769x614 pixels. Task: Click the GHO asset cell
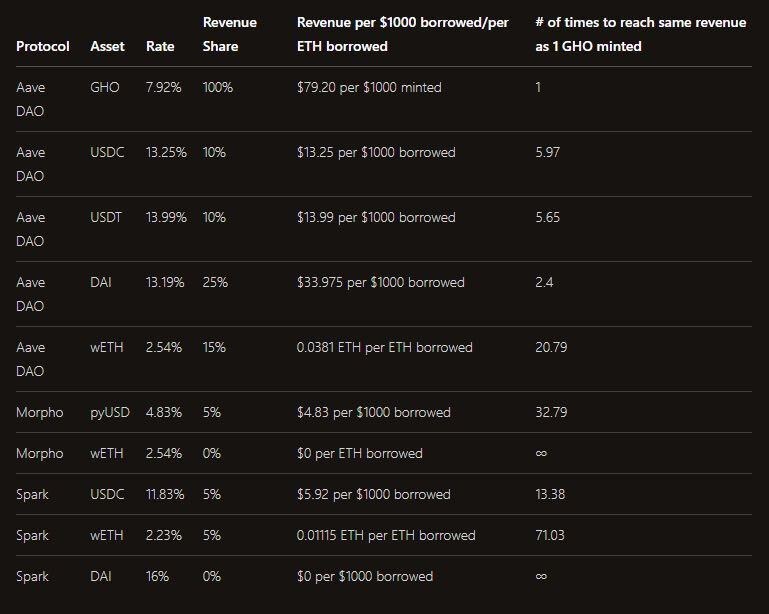pos(105,88)
